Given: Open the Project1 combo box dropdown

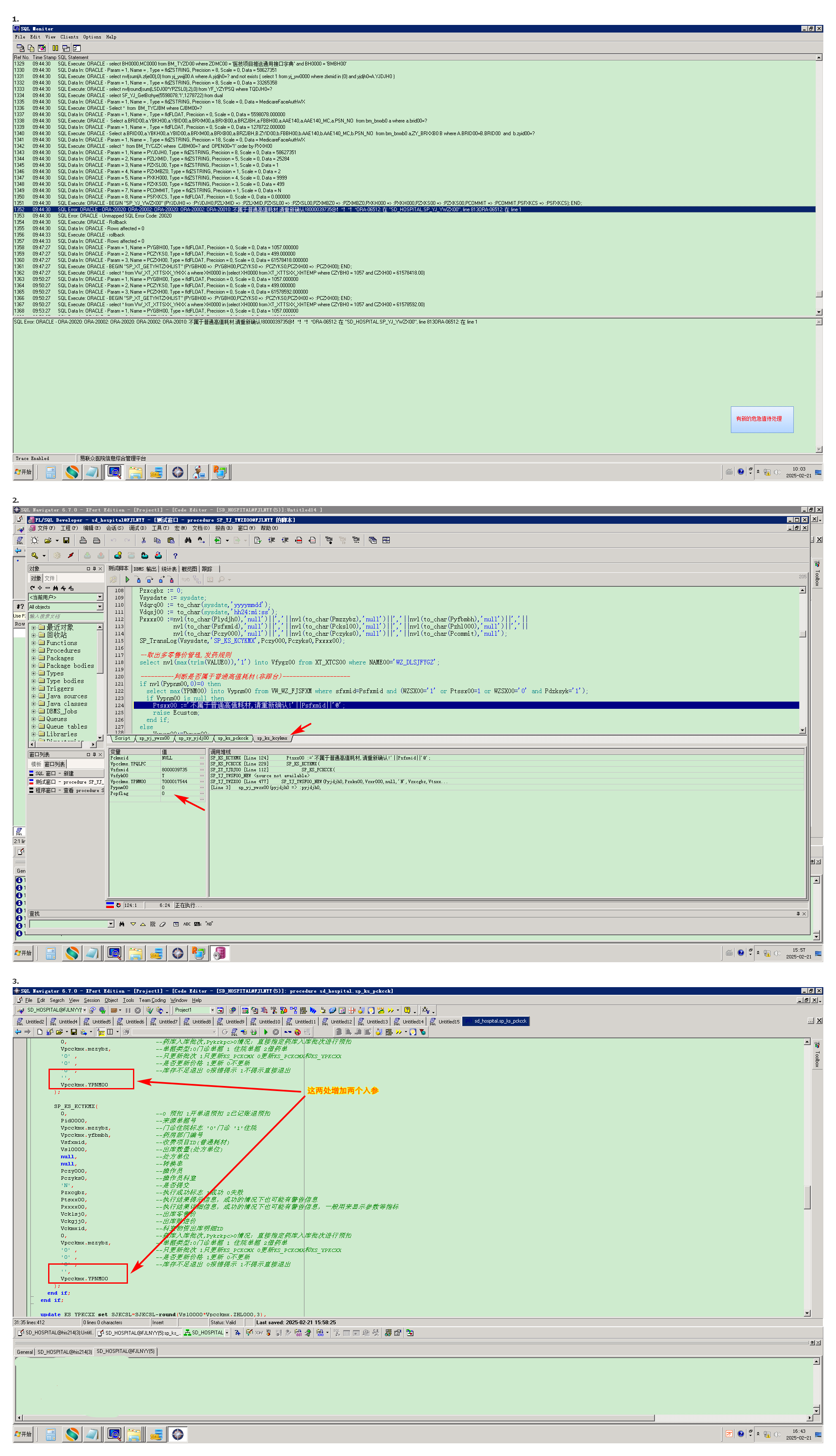Looking at the screenshot, I should [212, 1010].
